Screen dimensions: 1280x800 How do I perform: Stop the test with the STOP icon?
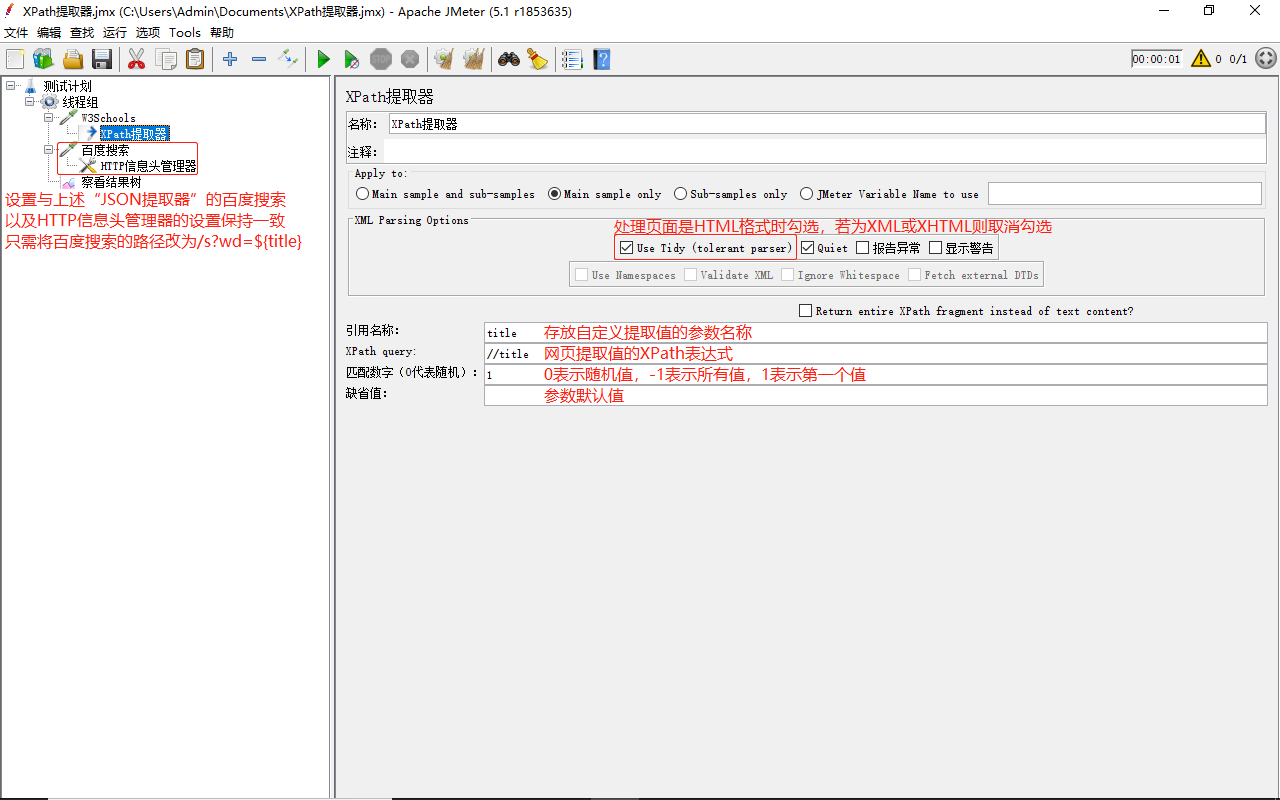(381, 59)
